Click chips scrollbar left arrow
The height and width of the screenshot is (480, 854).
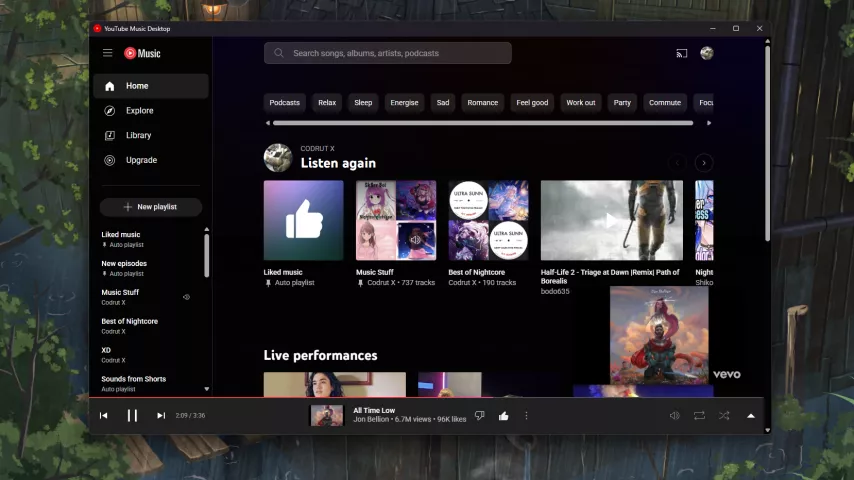pyautogui.click(x=267, y=123)
